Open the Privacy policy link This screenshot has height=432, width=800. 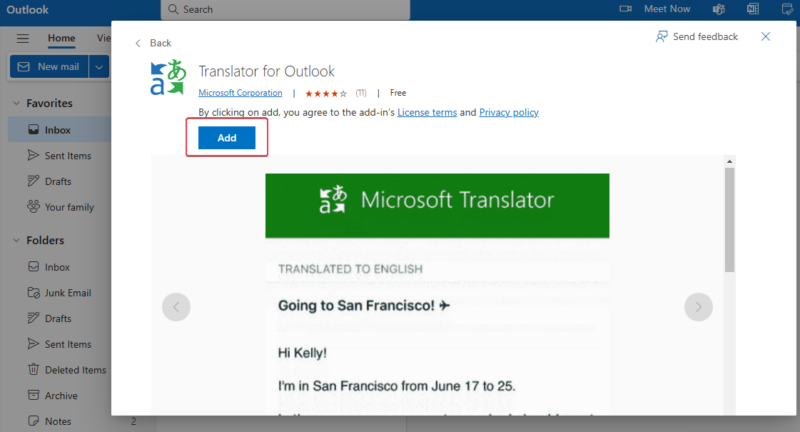point(509,112)
